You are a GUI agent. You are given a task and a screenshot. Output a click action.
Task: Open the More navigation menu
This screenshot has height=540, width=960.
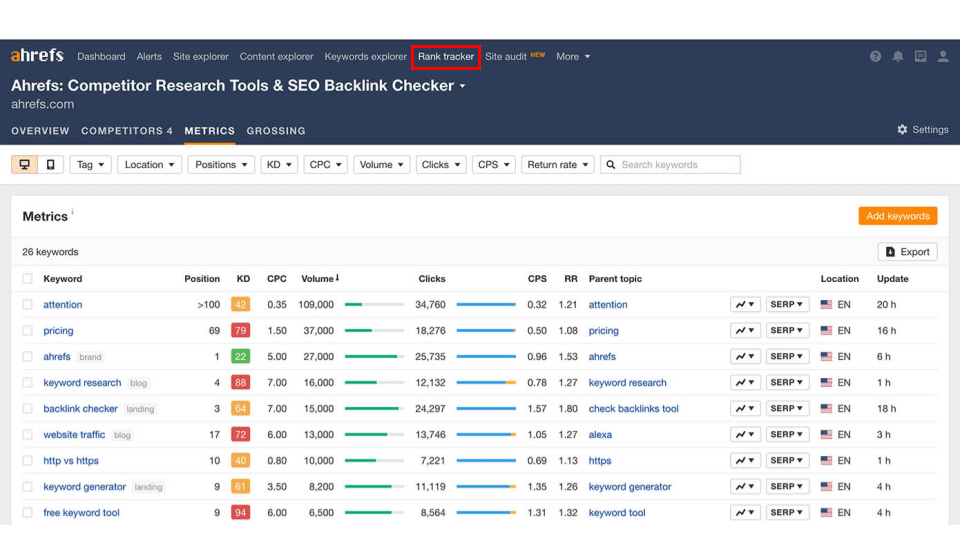tap(573, 56)
